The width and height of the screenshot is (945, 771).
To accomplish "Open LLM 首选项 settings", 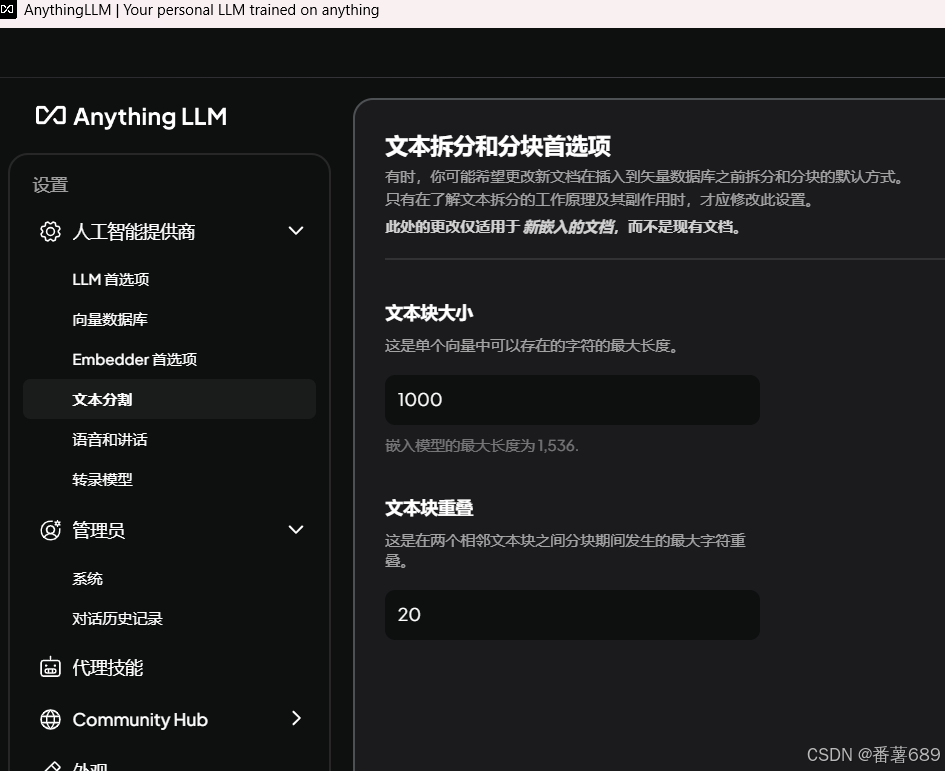I will 110,280.
